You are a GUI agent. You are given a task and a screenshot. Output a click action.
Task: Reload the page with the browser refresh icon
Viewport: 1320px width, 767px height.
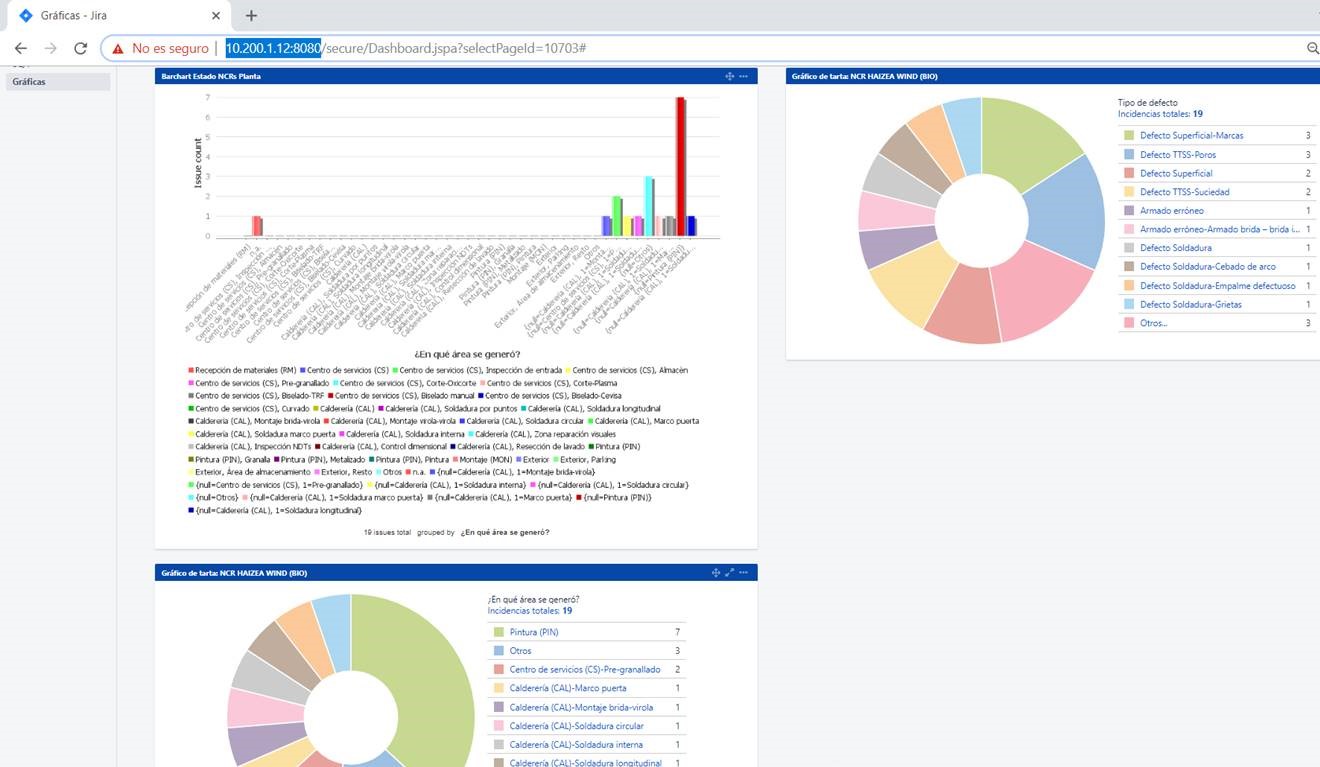[x=81, y=48]
